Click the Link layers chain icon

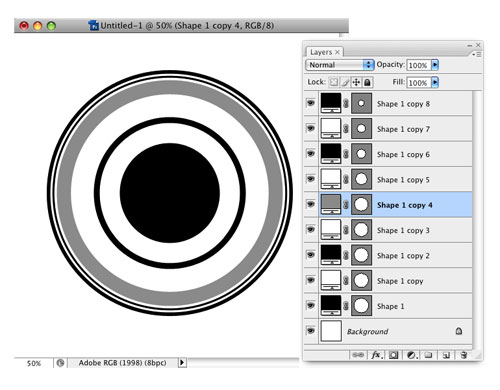358,355
